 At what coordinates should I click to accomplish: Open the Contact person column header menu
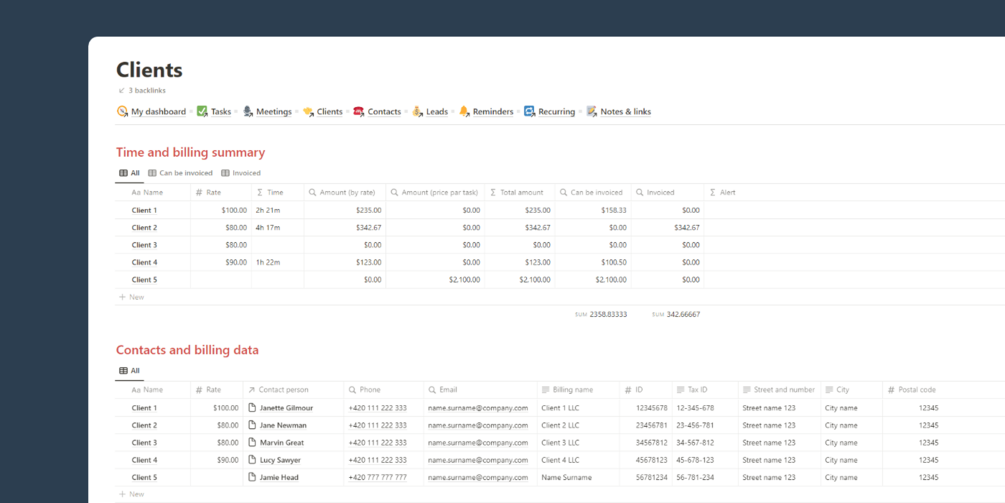294,390
